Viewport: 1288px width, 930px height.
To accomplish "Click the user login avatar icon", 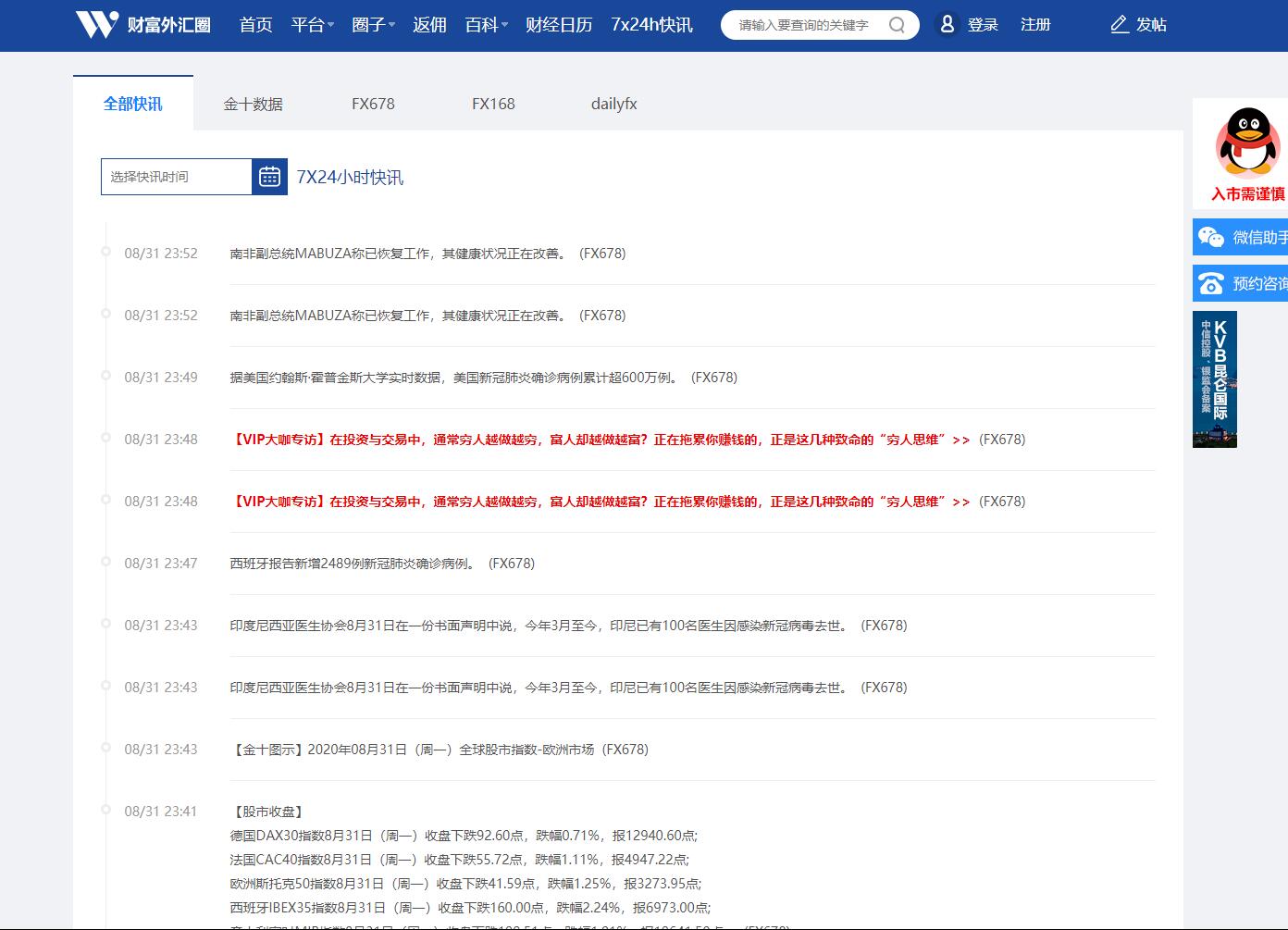I will [947, 25].
